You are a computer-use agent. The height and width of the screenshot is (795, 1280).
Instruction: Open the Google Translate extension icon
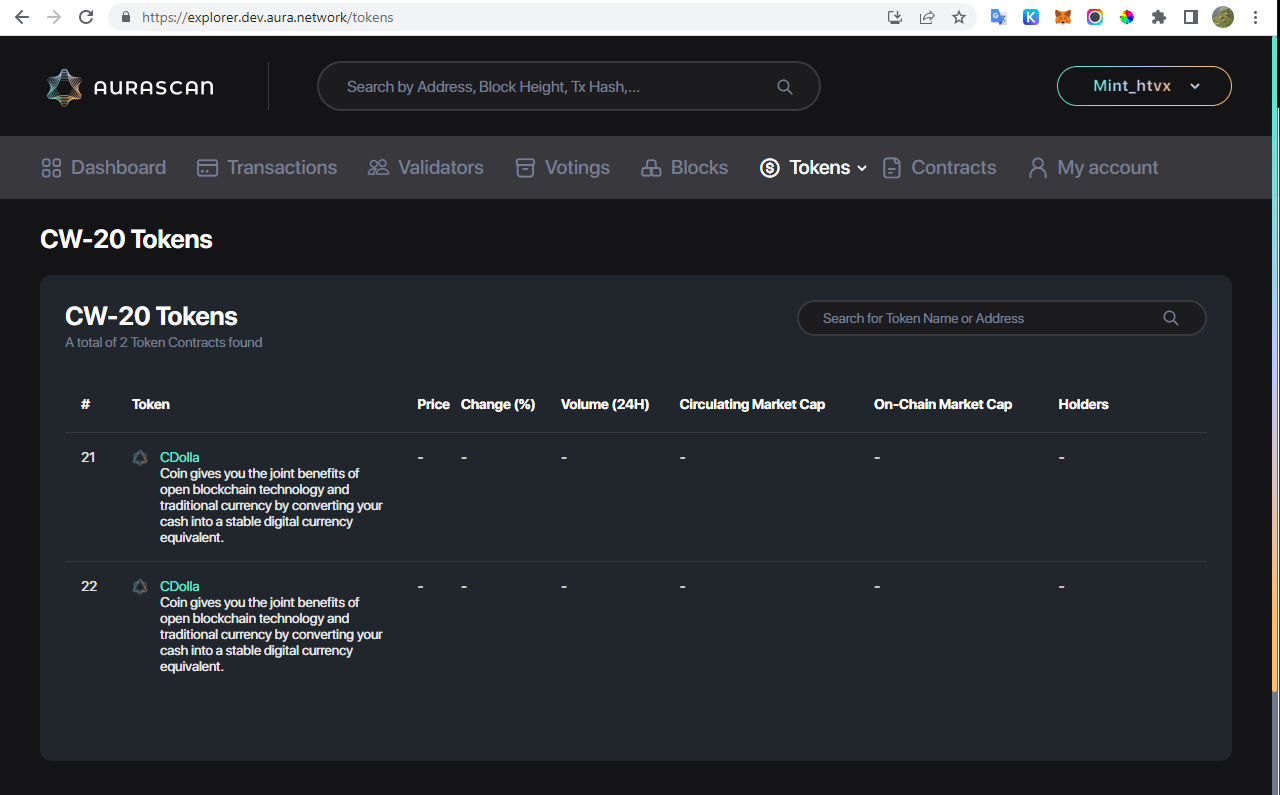click(998, 17)
